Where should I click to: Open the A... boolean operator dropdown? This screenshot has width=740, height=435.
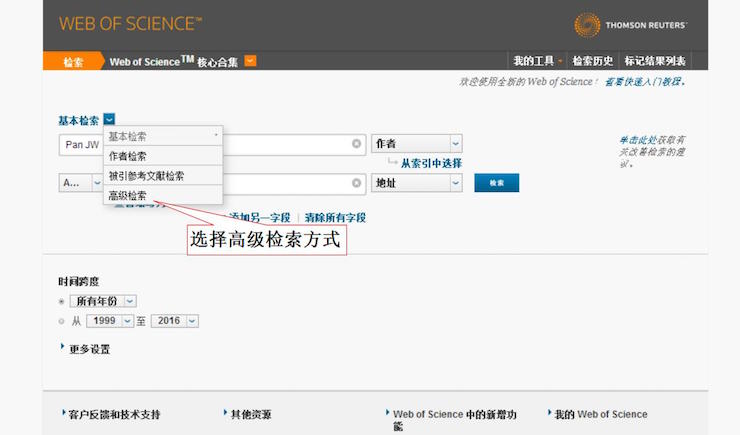coord(81,183)
